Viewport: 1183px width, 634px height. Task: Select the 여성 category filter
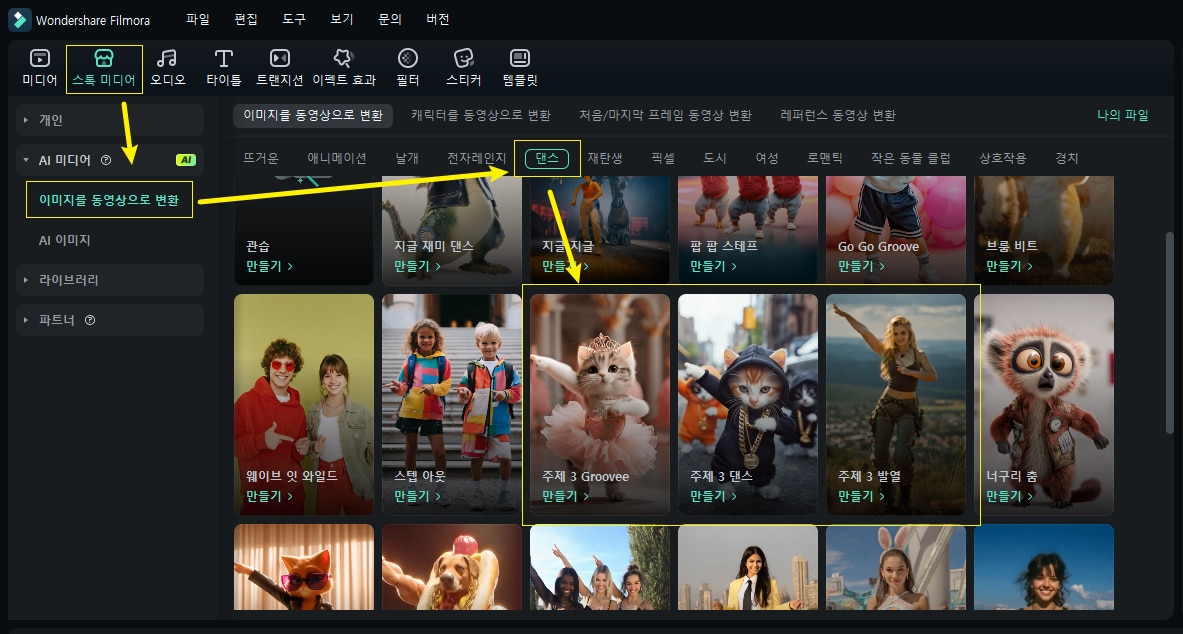click(x=767, y=158)
